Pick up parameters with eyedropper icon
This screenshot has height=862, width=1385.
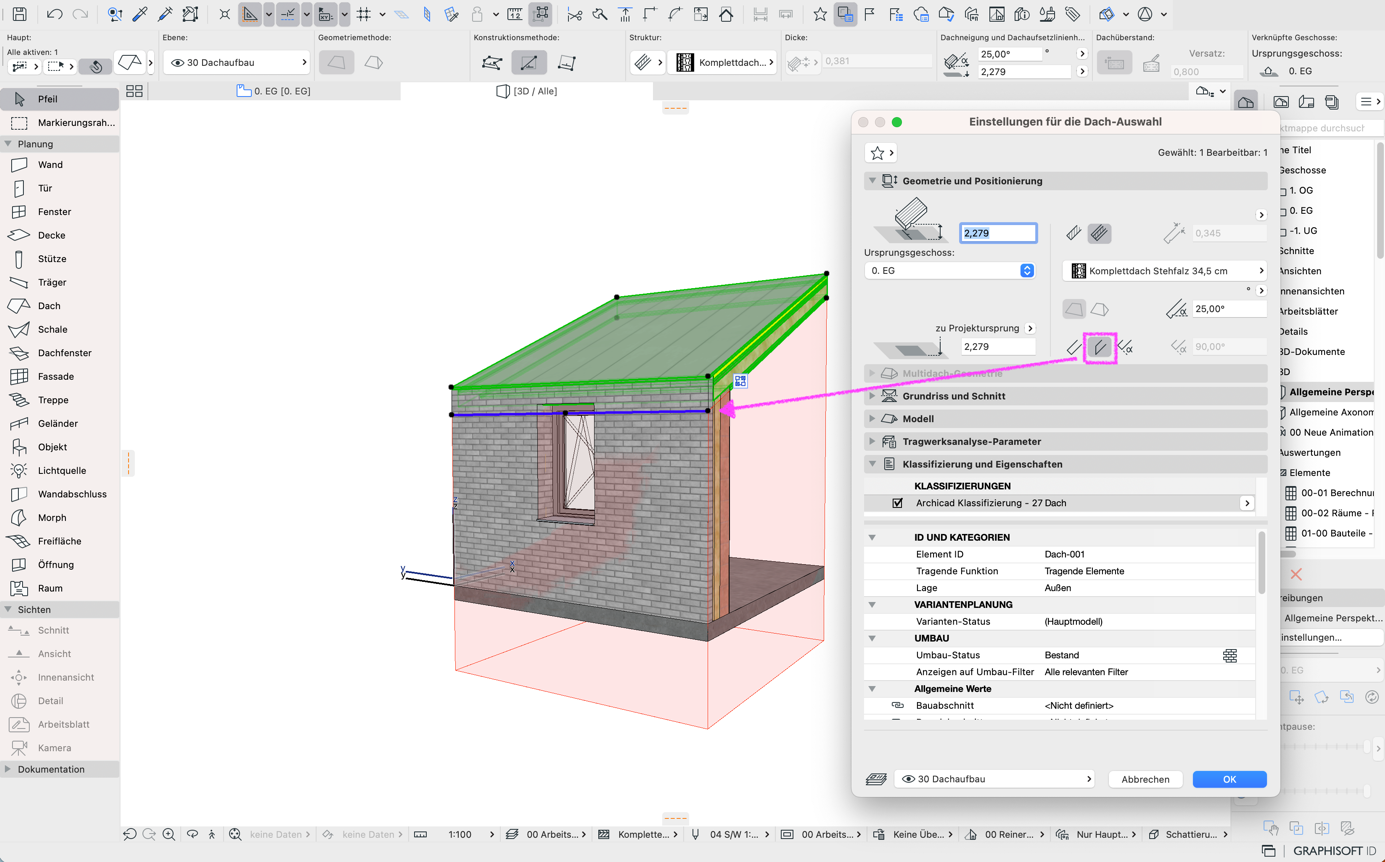click(x=140, y=14)
